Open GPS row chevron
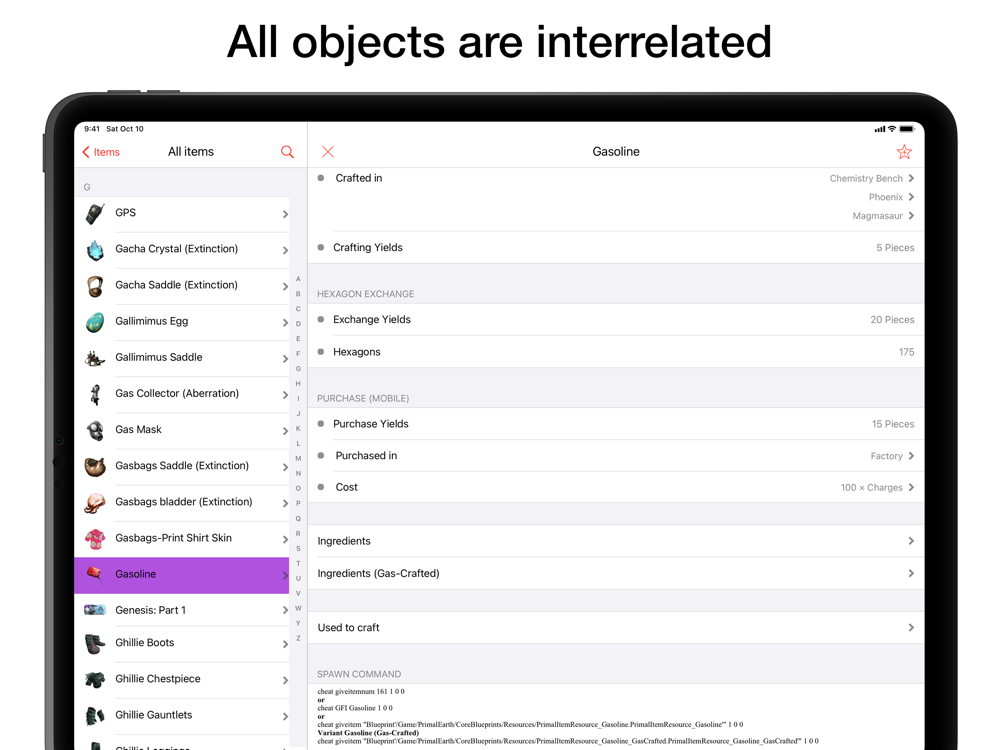The image size is (1000, 750). pyautogui.click(x=285, y=214)
